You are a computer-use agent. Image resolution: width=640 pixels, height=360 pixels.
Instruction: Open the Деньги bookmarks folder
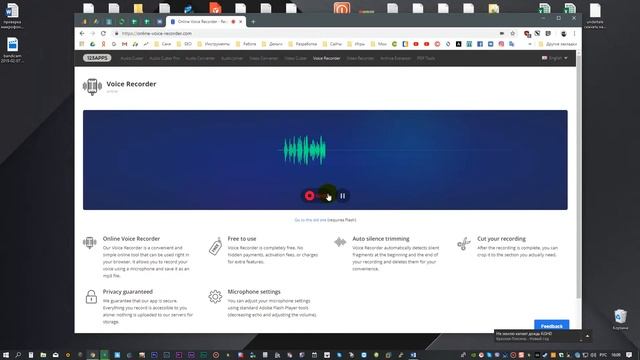pos(272,44)
